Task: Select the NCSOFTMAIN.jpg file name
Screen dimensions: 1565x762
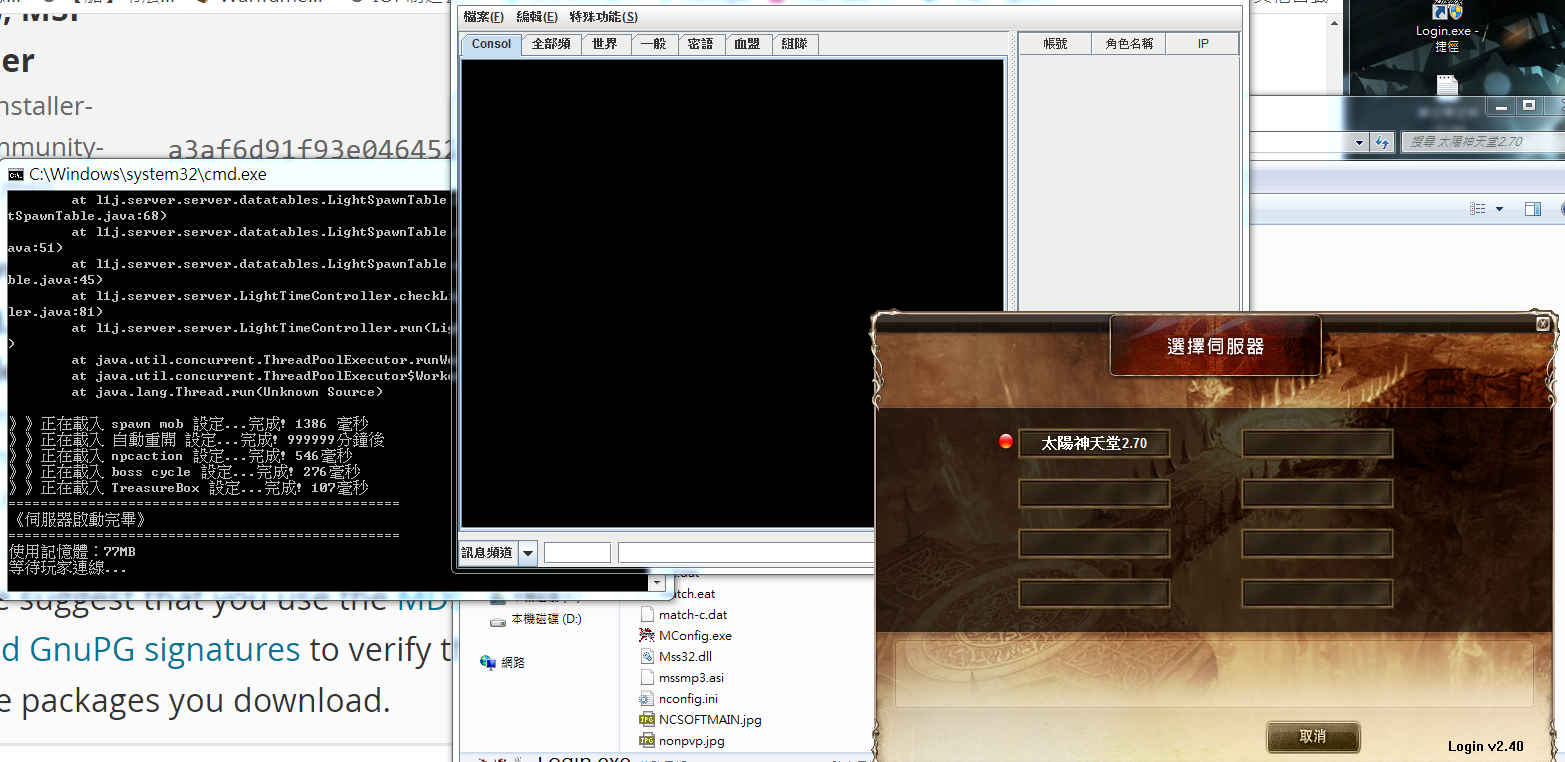Action: (x=710, y=719)
